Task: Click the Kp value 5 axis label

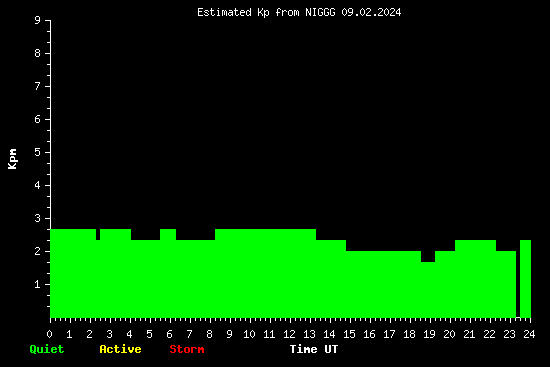Action: (38, 152)
